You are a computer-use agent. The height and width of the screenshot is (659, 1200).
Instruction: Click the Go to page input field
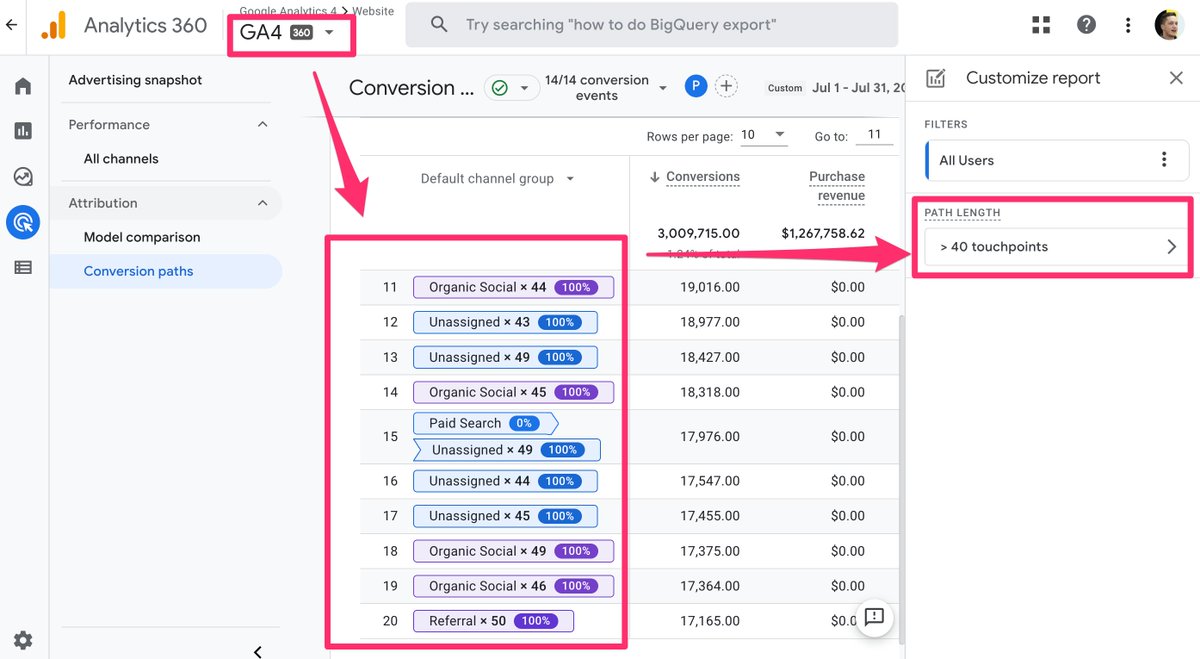(x=874, y=136)
